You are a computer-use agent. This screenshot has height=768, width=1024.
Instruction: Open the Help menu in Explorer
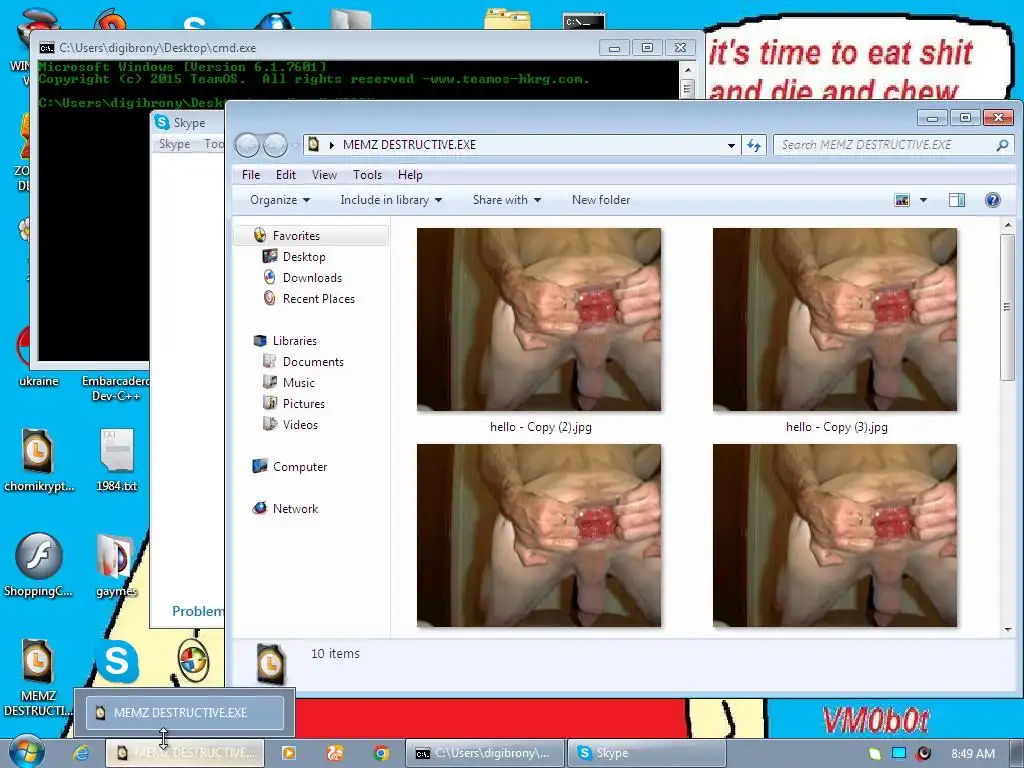click(410, 175)
